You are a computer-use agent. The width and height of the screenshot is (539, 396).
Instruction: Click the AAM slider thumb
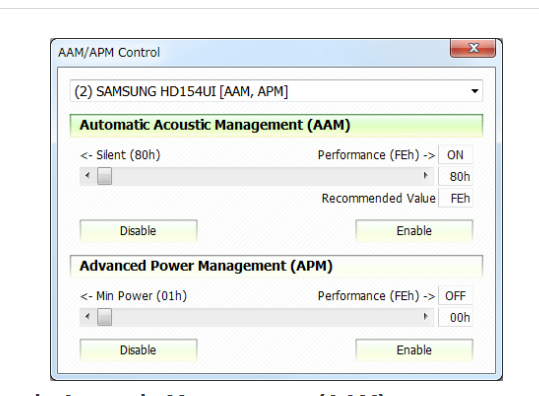pos(104,176)
